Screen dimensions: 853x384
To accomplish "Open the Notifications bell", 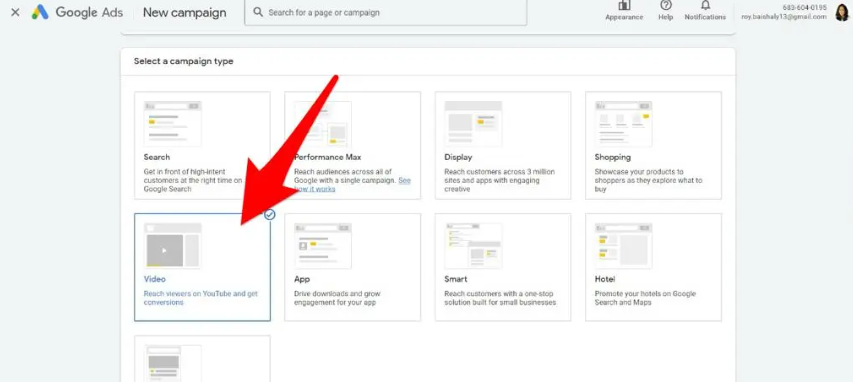I will pos(706,5).
